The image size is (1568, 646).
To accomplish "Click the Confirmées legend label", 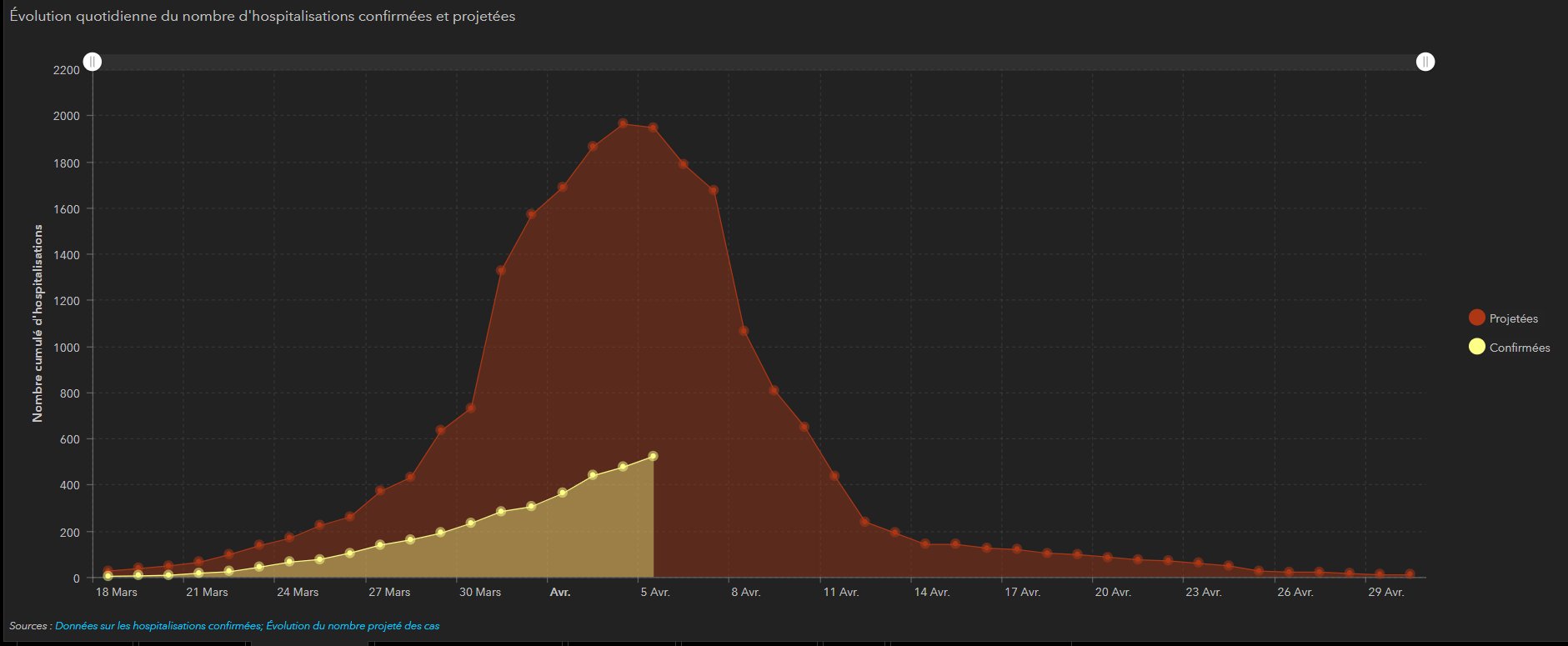I will click(1520, 348).
